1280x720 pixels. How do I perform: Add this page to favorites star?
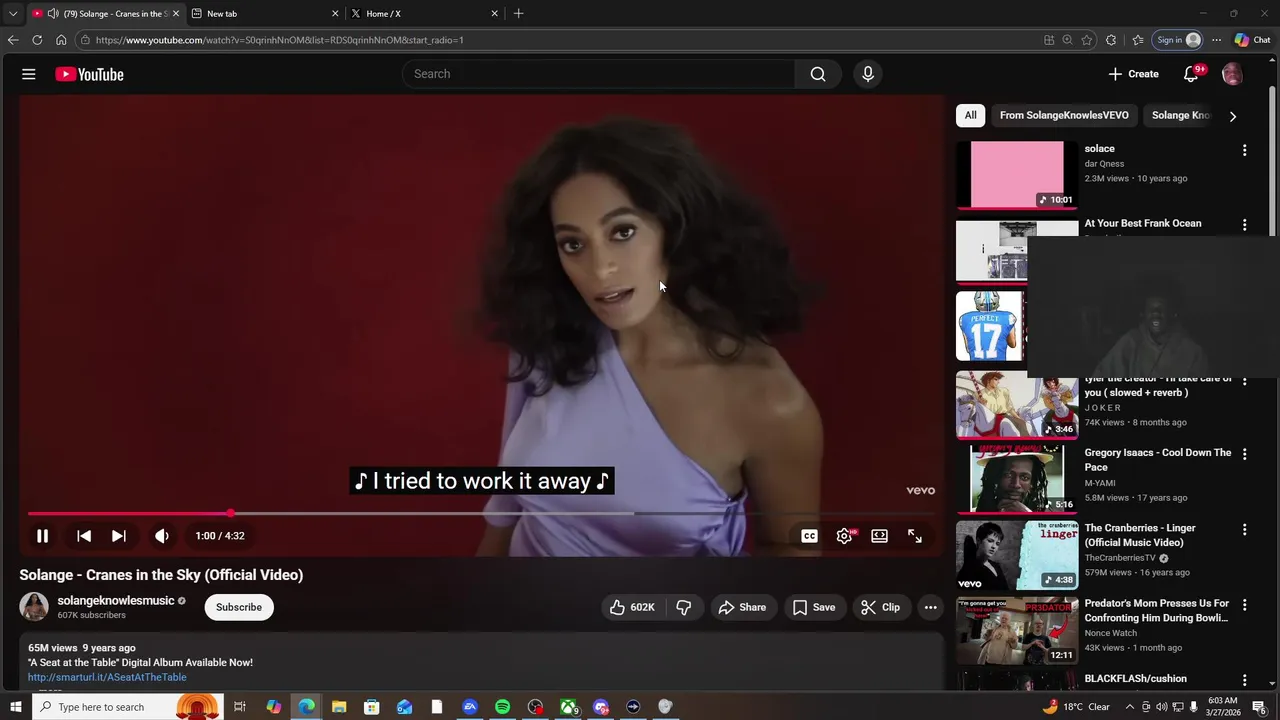(x=1087, y=40)
